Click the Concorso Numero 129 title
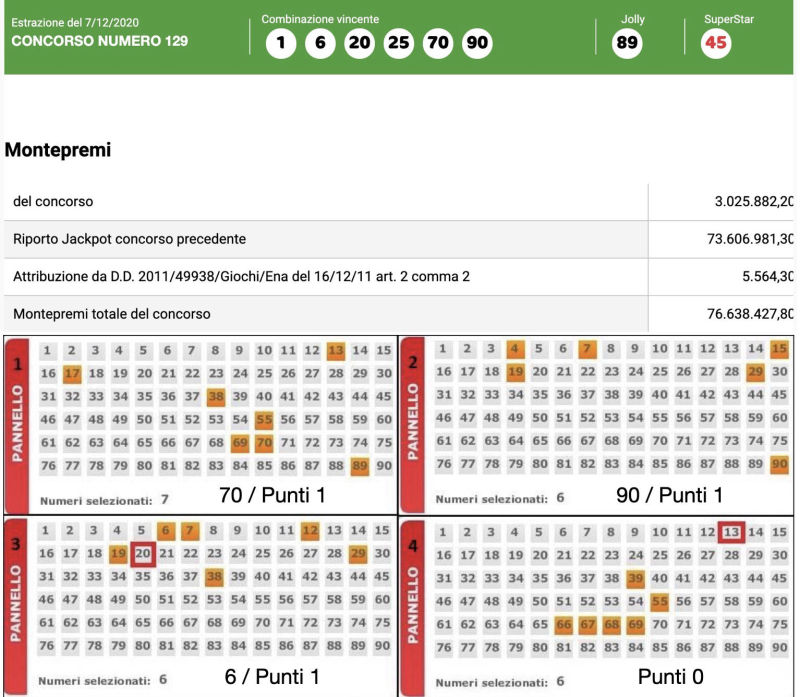This screenshot has width=800, height=697. tap(99, 42)
